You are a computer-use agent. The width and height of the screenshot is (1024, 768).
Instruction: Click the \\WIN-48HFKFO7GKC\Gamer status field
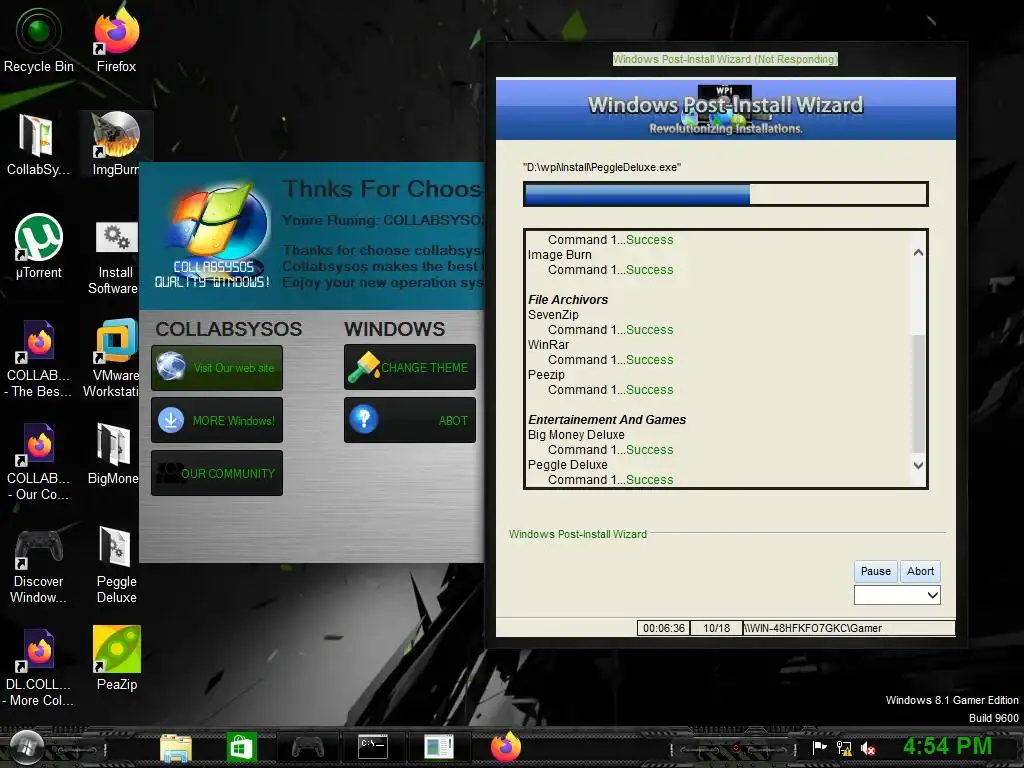[x=849, y=628]
